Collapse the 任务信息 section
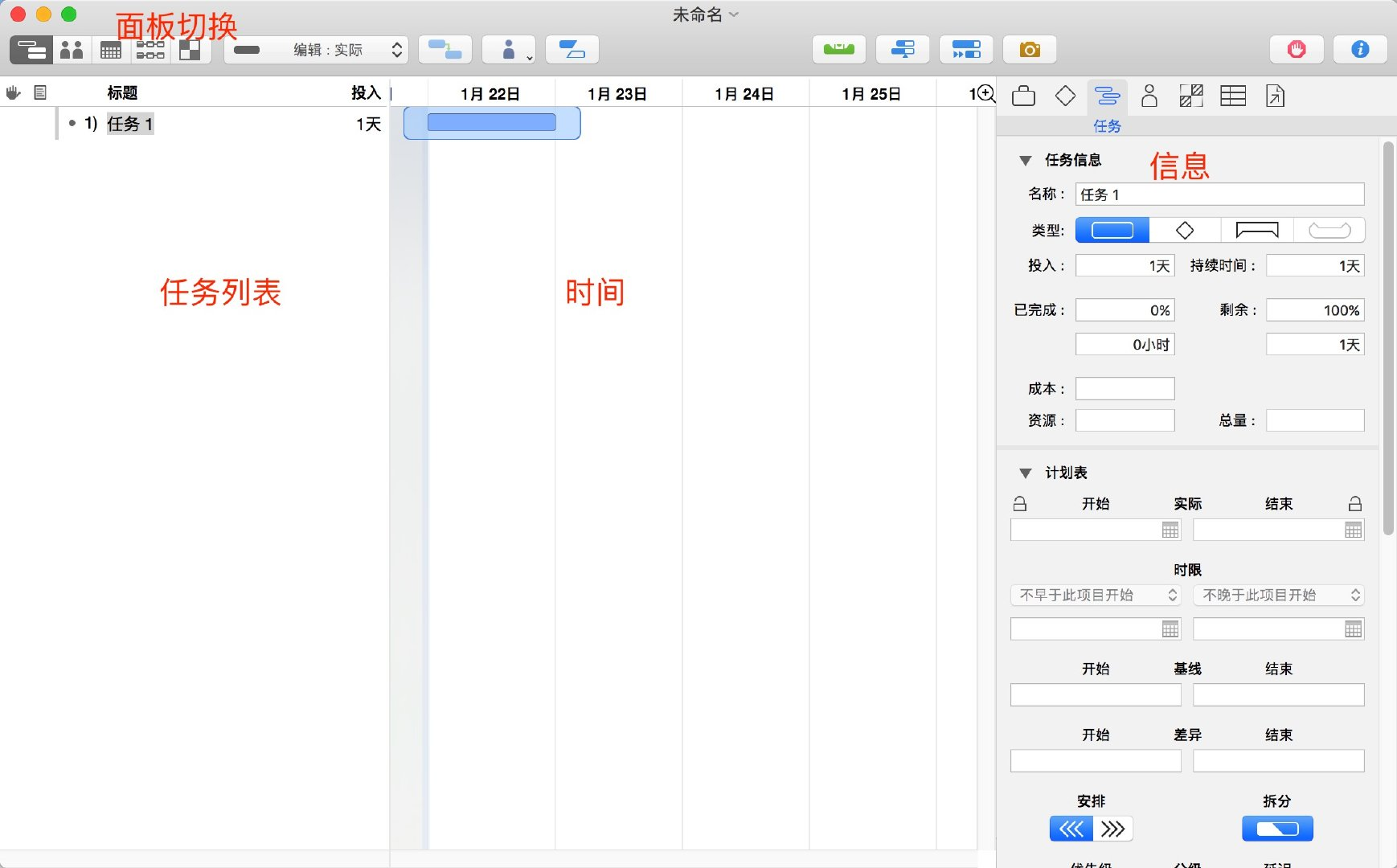This screenshot has width=1397, height=868. (x=1025, y=161)
